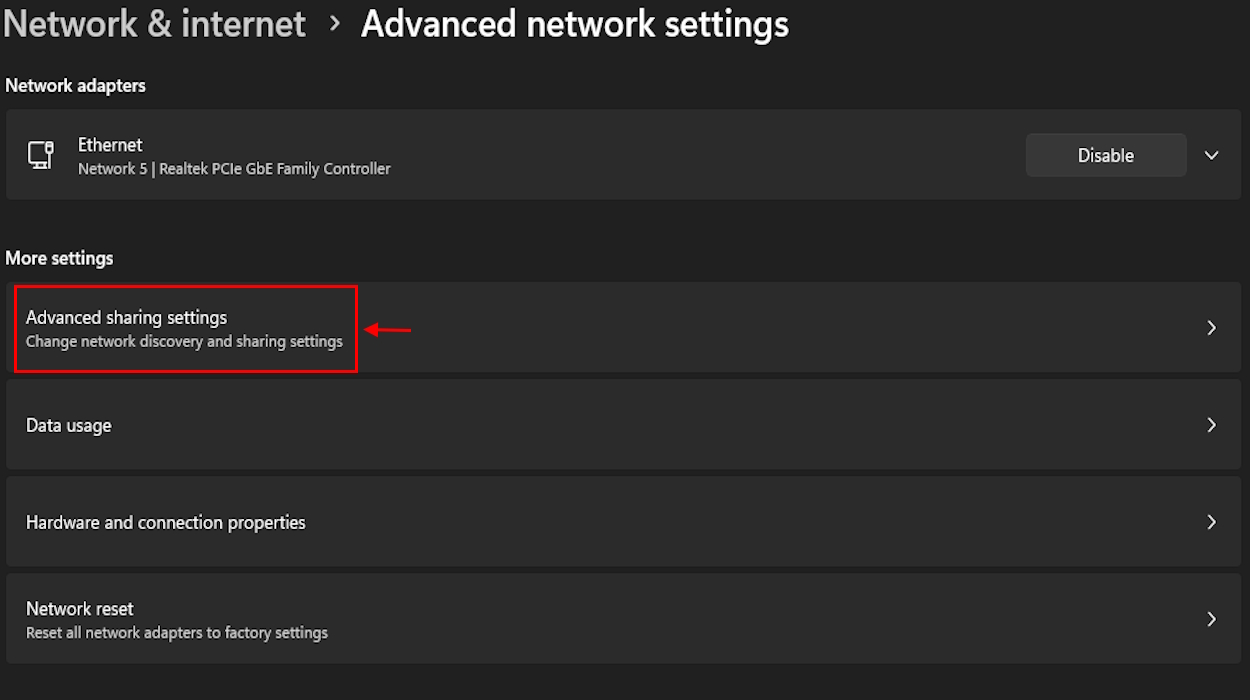The image size is (1250, 700).
Task: Expand Hardware and connection properties chevron
Action: [x=1211, y=521]
